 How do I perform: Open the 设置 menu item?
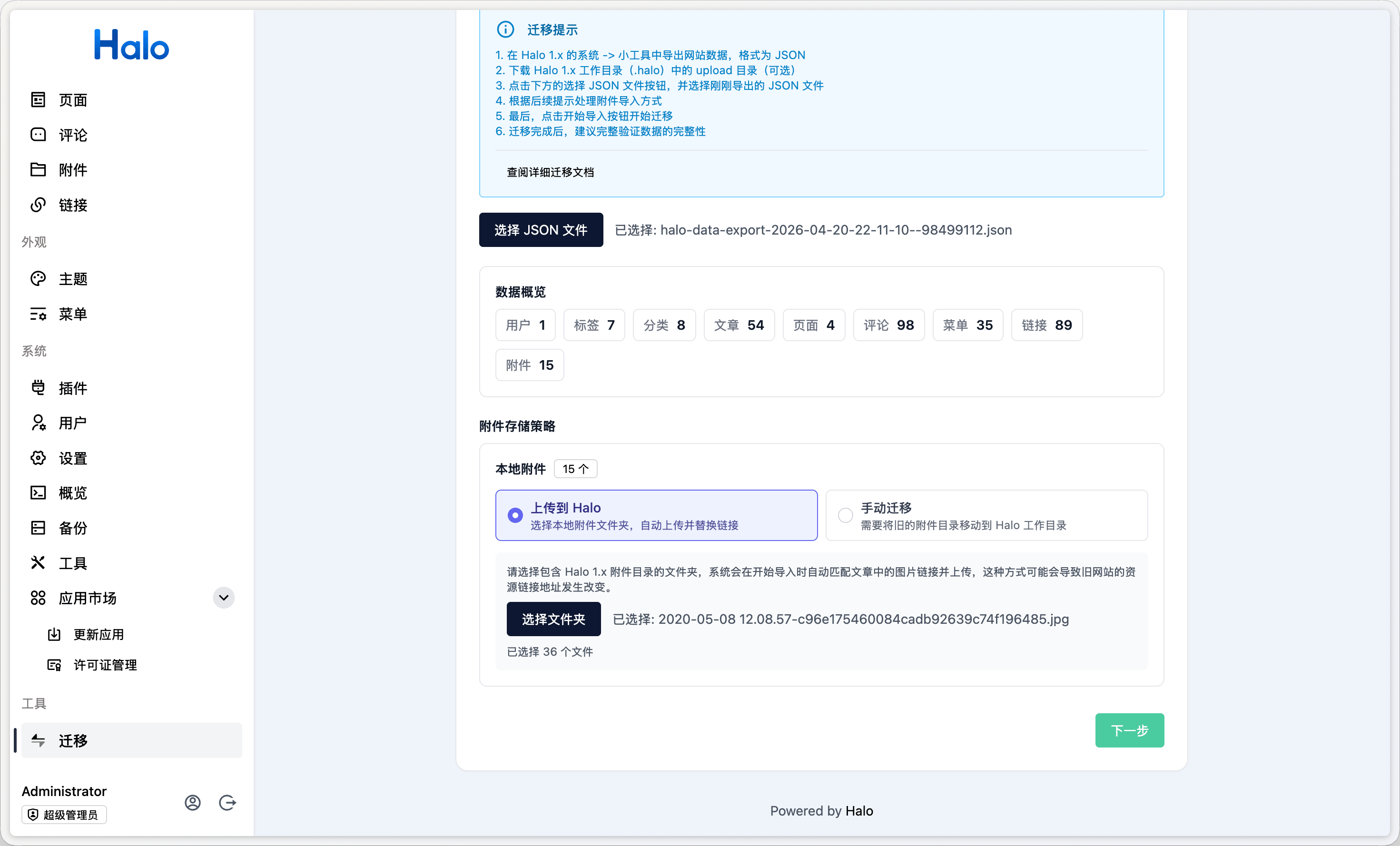[x=73, y=458]
